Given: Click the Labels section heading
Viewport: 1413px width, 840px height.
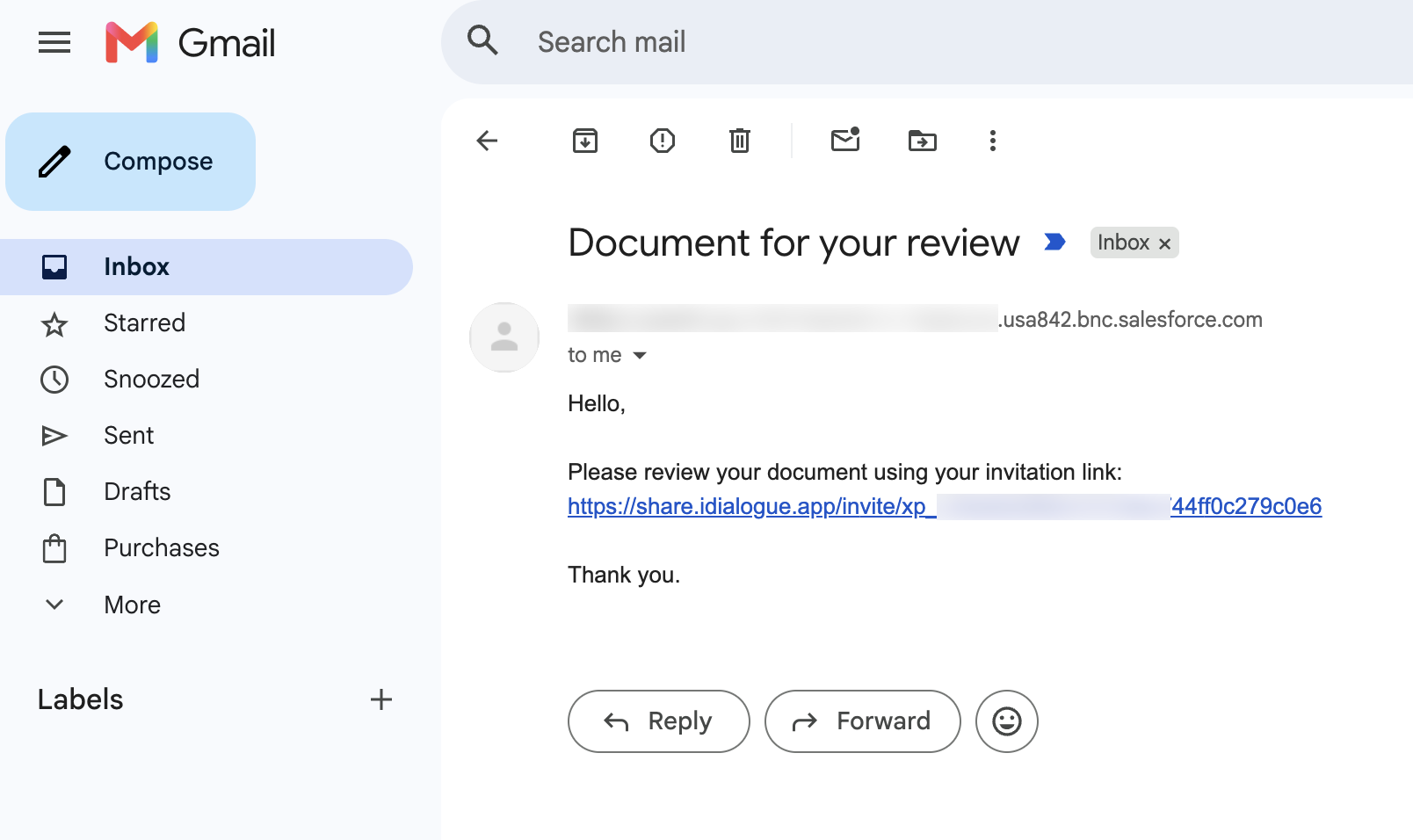Looking at the screenshot, I should (80, 699).
